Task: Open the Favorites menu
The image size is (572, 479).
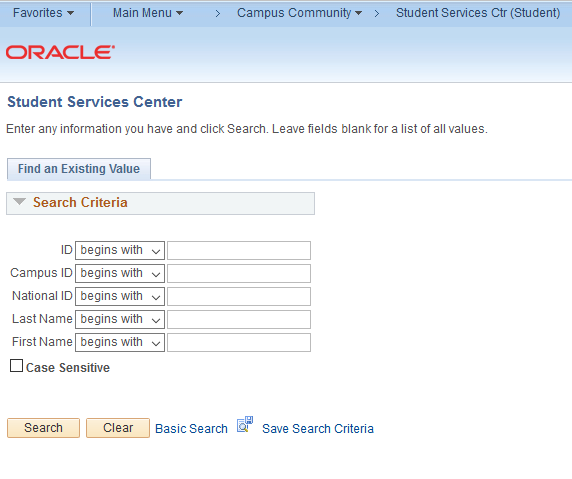Action: click(43, 13)
